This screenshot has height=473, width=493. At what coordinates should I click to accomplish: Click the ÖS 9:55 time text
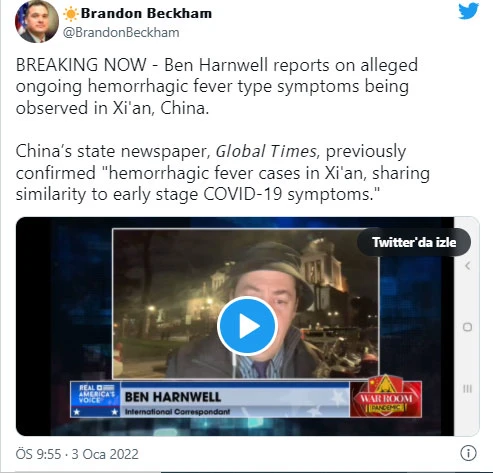pyautogui.click(x=39, y=454)
